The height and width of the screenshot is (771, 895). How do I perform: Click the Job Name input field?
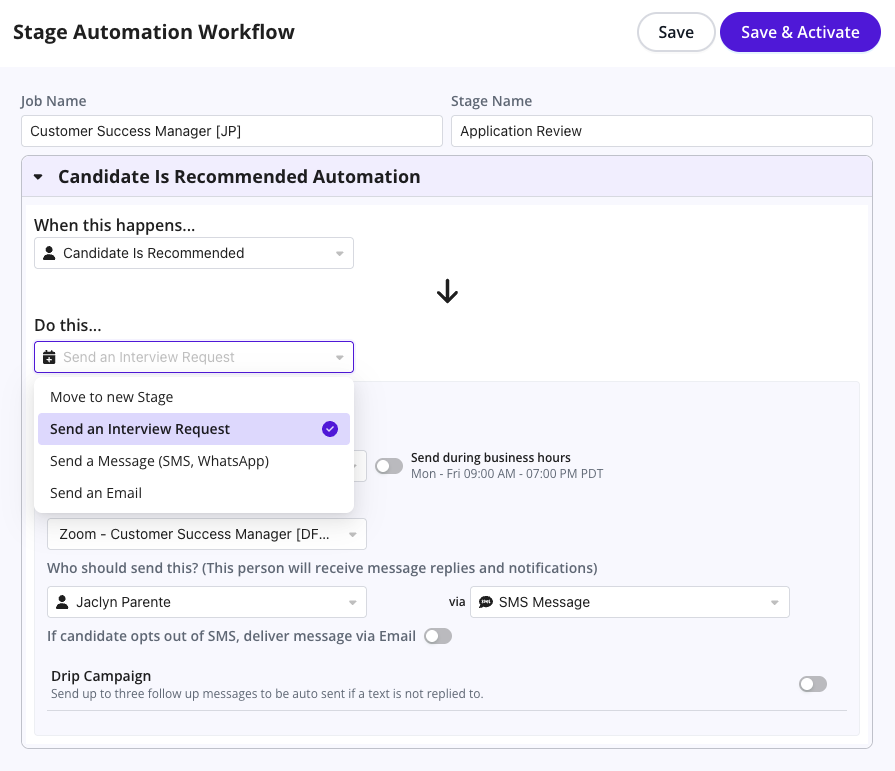click(231, 131)
